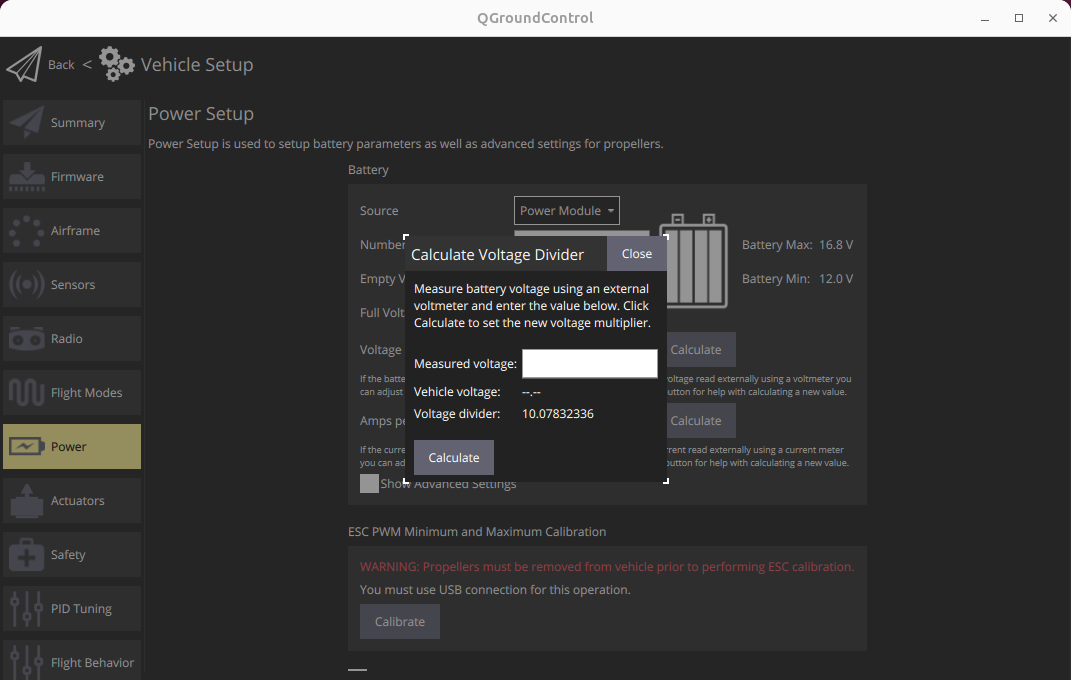
Task: Select Radio setup in the sidebar
Action: pos(72,339)
